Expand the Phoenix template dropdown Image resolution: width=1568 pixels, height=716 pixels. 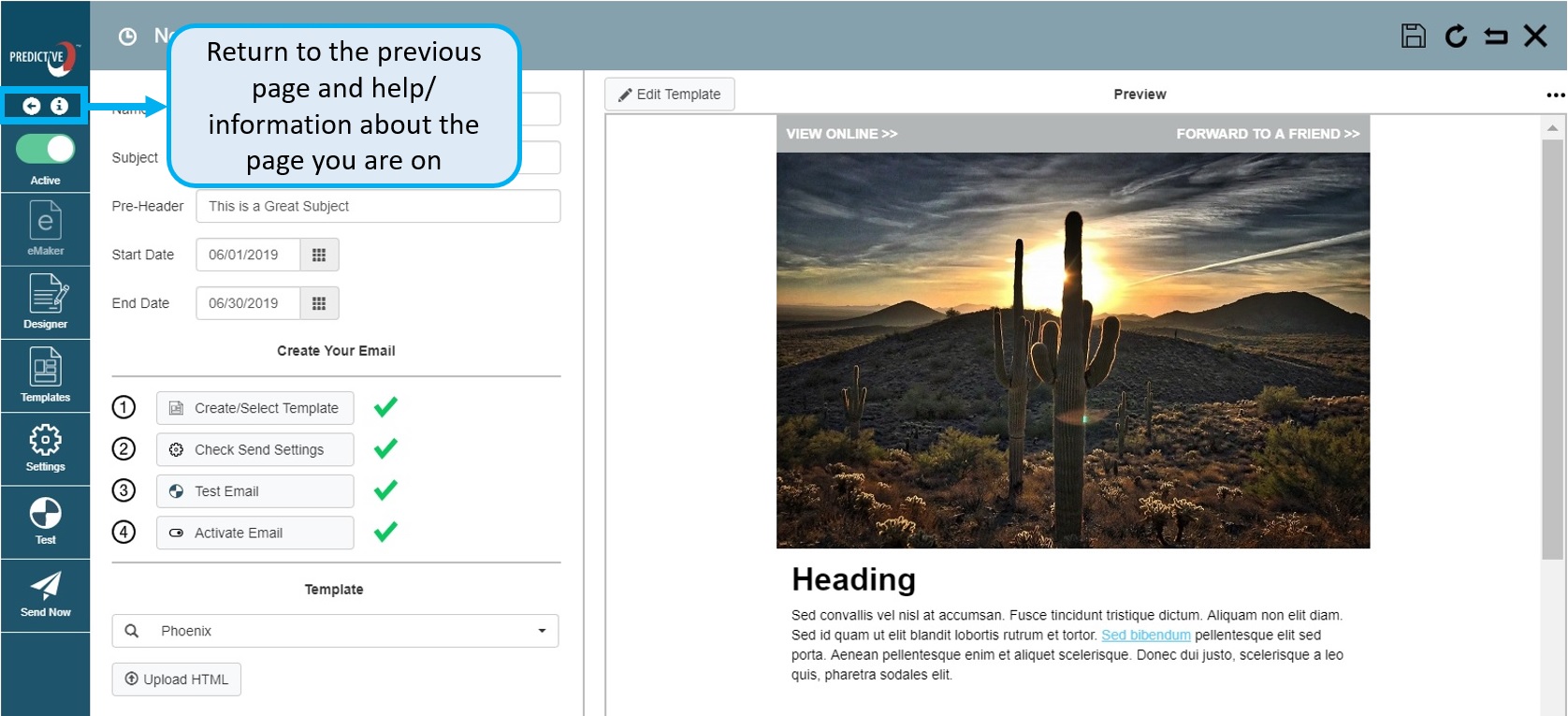(542, 631)
